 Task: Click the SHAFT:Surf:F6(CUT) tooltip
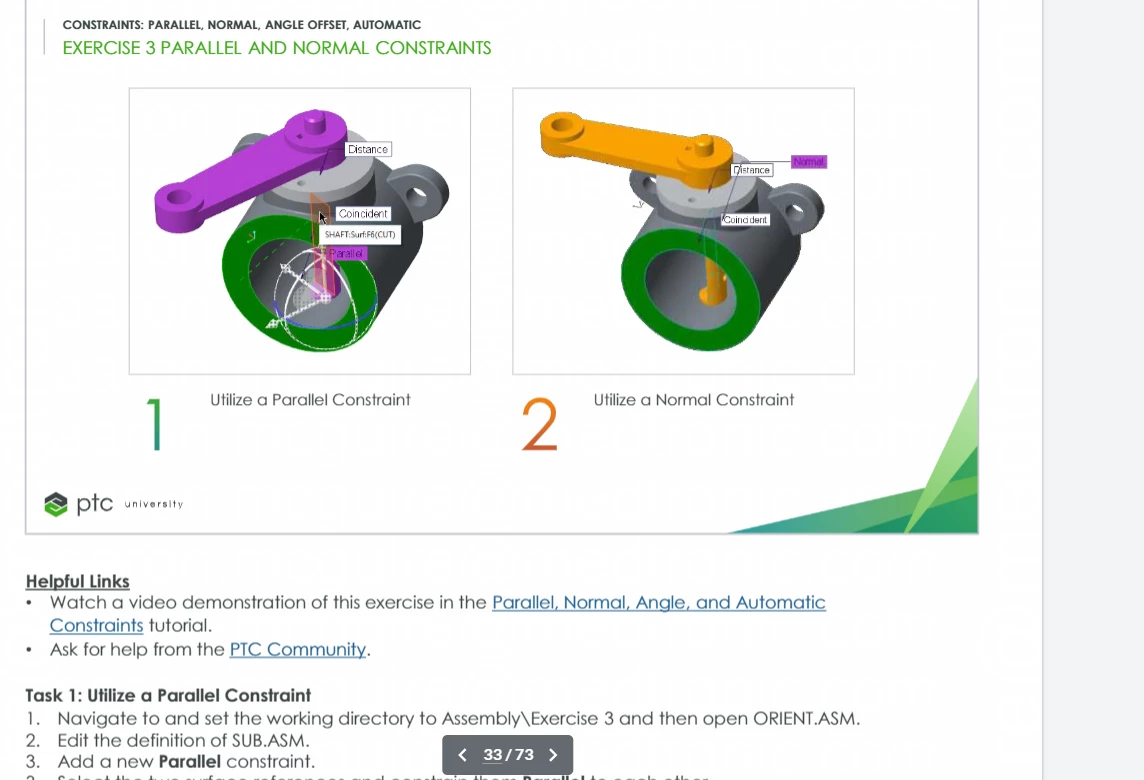[x=360, y=234]
